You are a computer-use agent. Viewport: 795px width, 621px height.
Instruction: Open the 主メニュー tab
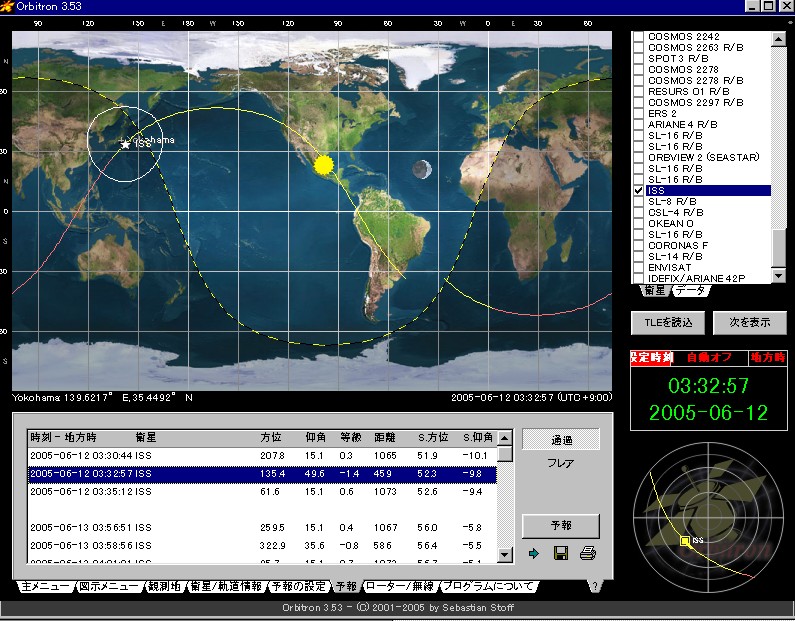[x=45, y=587]
